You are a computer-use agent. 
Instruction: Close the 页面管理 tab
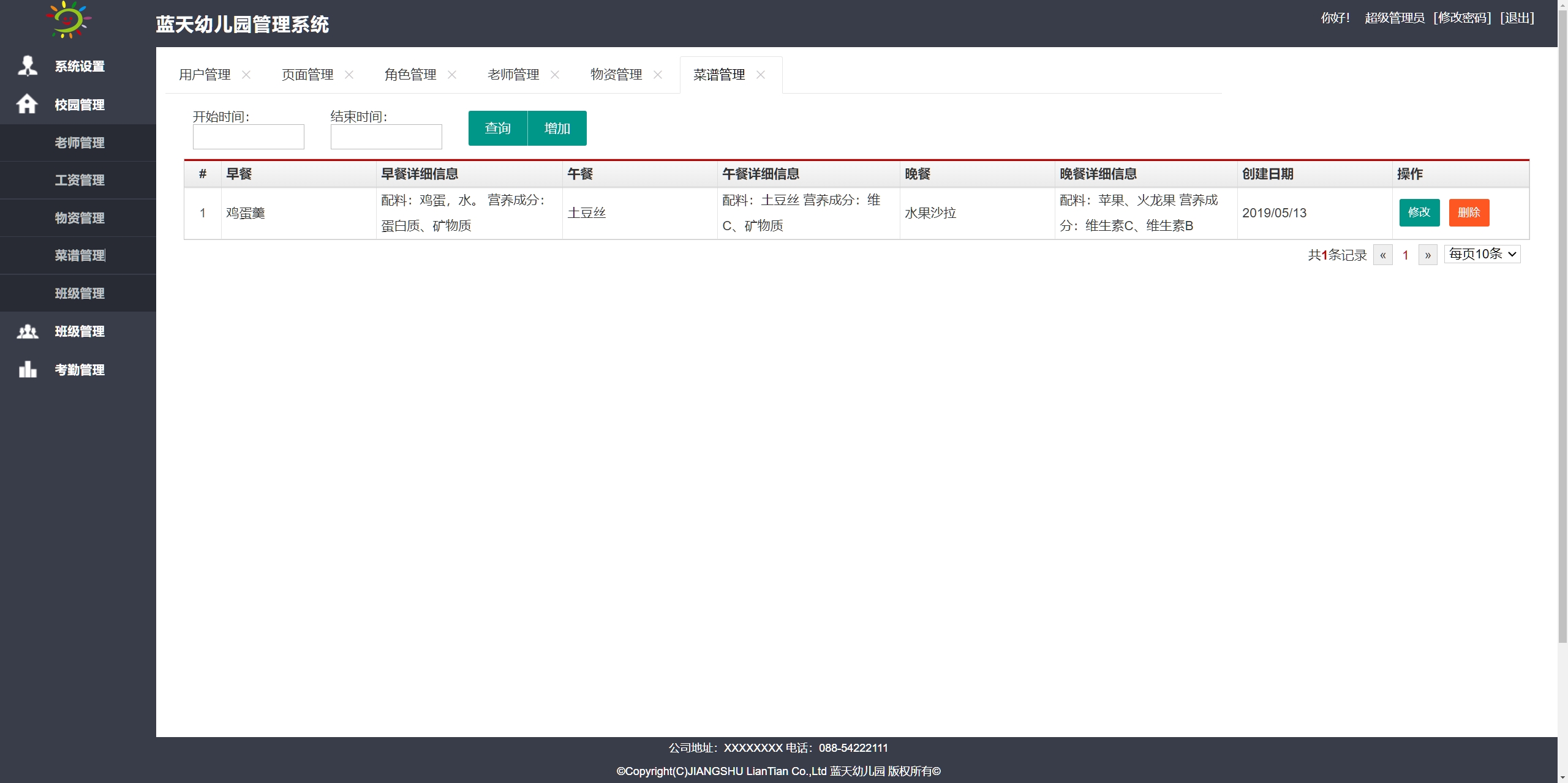[349, 75]
